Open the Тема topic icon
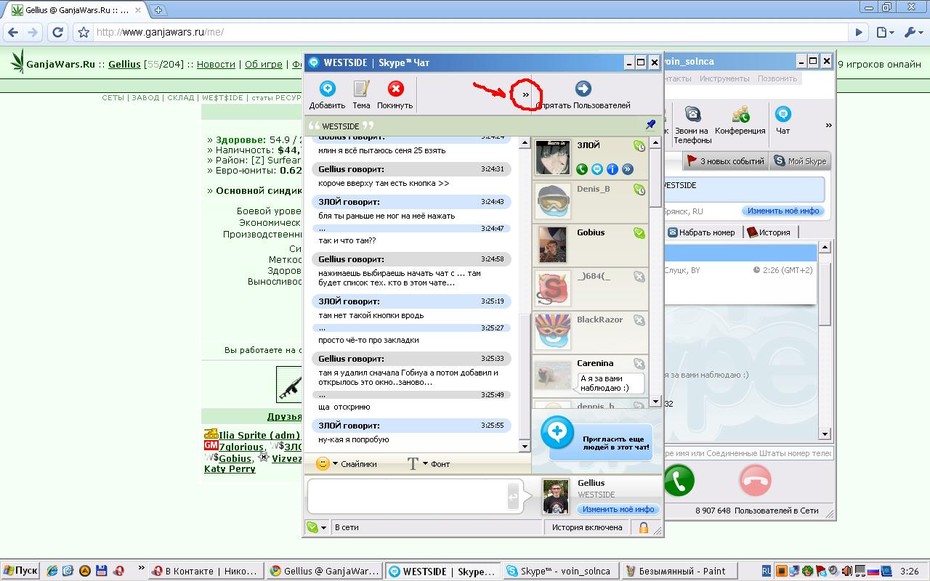The width and height of the screenshot is (930, 581). (361, 89)
